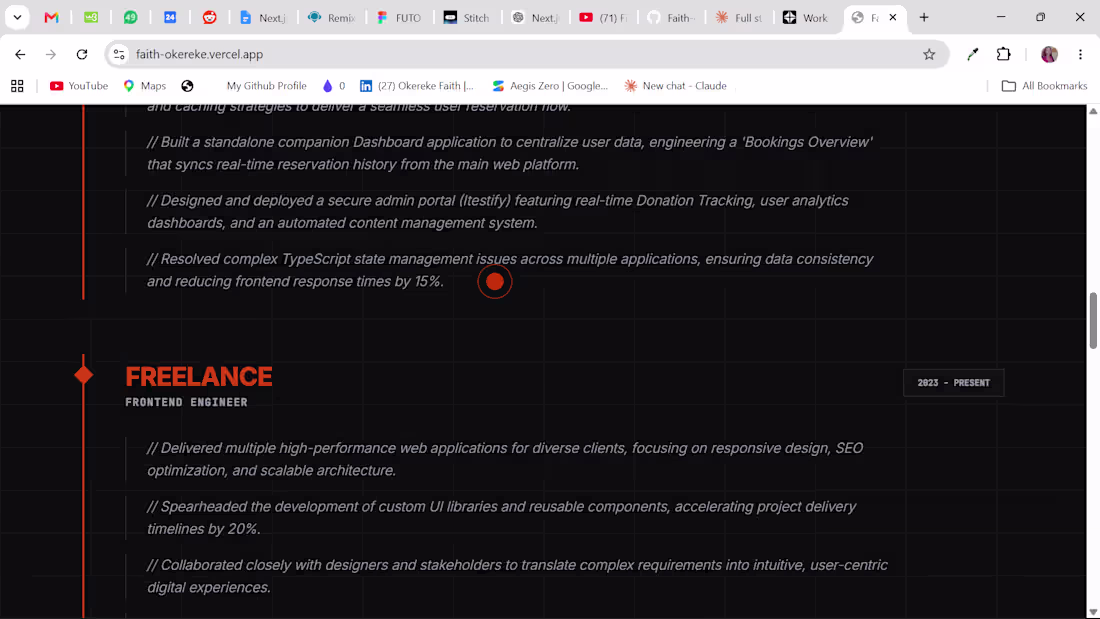The height and width of the screenshot is (619, 1100).
Task: Open the green +3 tab
Action: (x=91, y=18)
